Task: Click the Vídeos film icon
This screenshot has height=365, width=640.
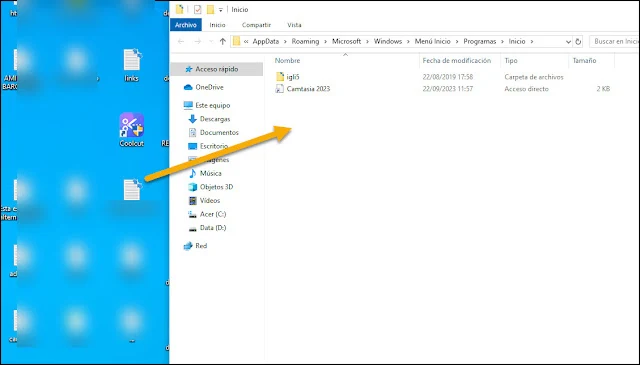Action: point(192,200)
